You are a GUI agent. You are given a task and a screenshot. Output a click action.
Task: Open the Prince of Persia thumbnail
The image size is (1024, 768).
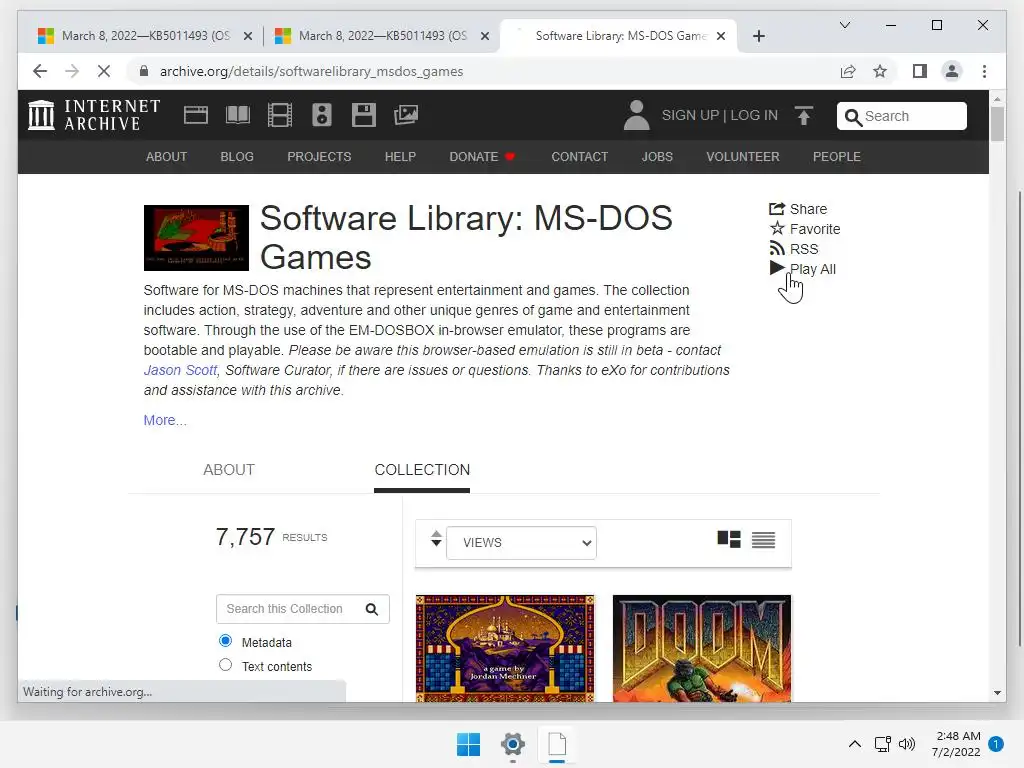(505, 648)
